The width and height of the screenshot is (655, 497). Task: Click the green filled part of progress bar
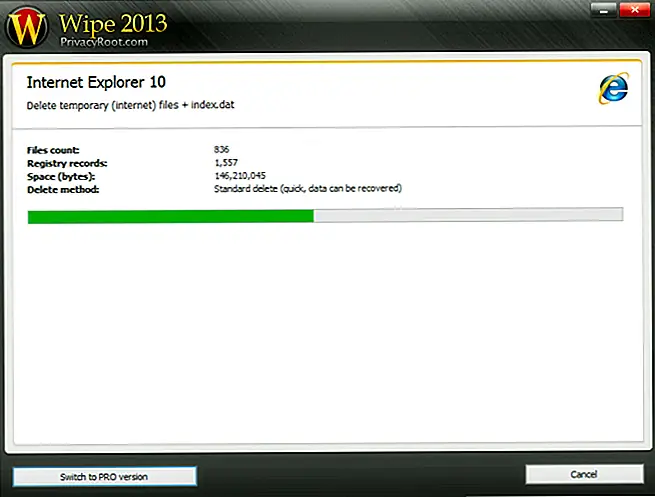[170, 215]
